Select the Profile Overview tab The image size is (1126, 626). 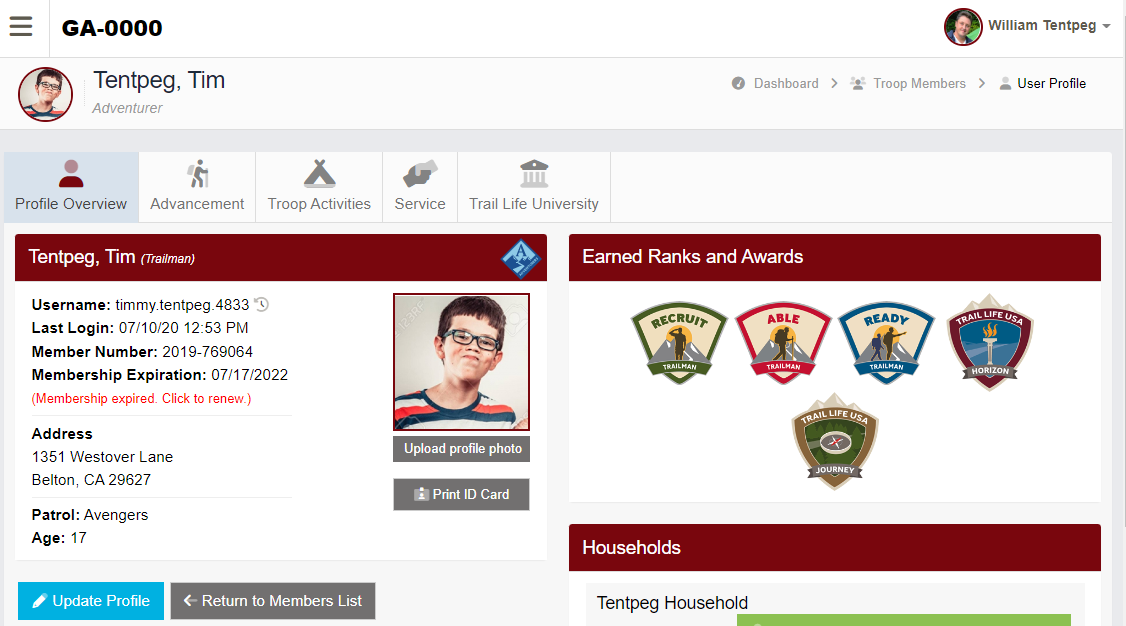coord(71,187)
